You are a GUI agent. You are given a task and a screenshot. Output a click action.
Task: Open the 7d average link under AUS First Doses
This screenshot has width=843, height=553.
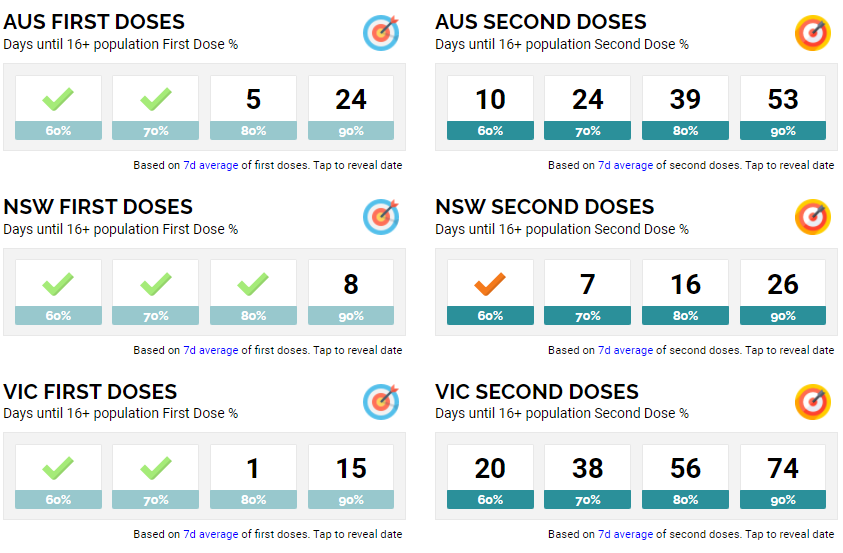point(211,166)
